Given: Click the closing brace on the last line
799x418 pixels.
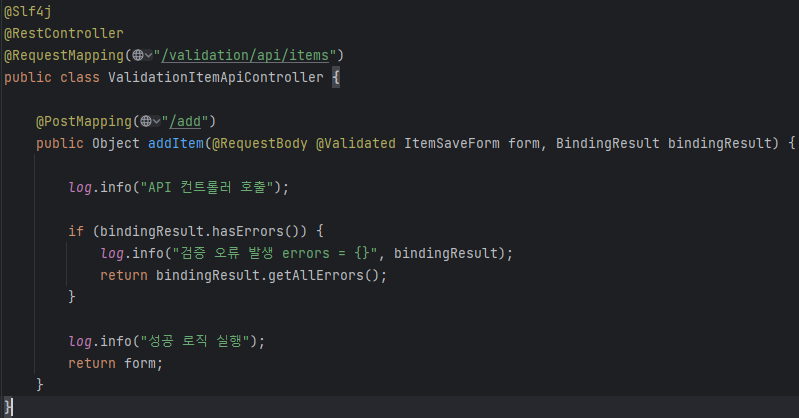Looking at the screenshot, I should tap(8, 407).
